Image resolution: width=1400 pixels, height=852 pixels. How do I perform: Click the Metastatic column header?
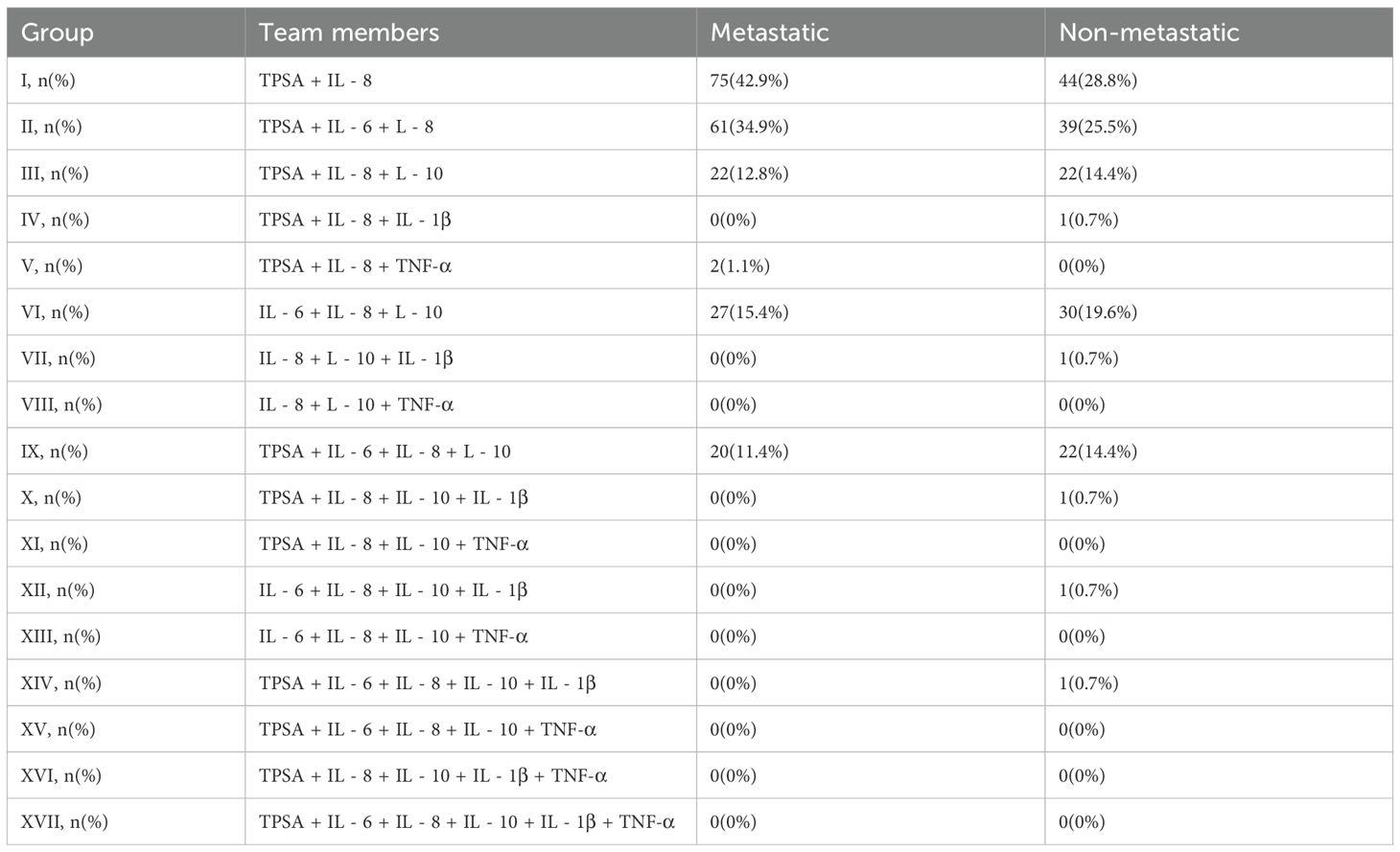(769, 33)
